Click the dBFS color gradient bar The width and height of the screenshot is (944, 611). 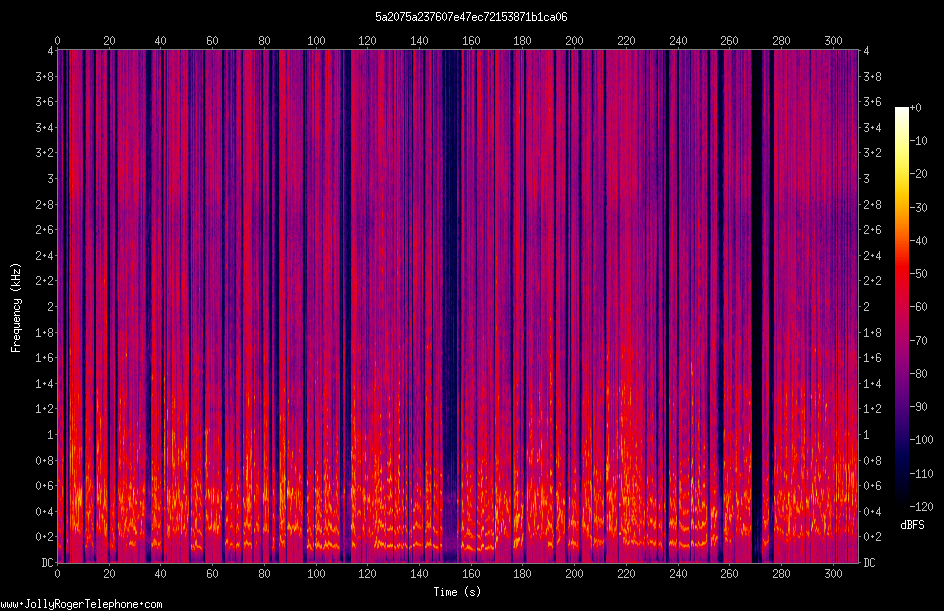901,307
